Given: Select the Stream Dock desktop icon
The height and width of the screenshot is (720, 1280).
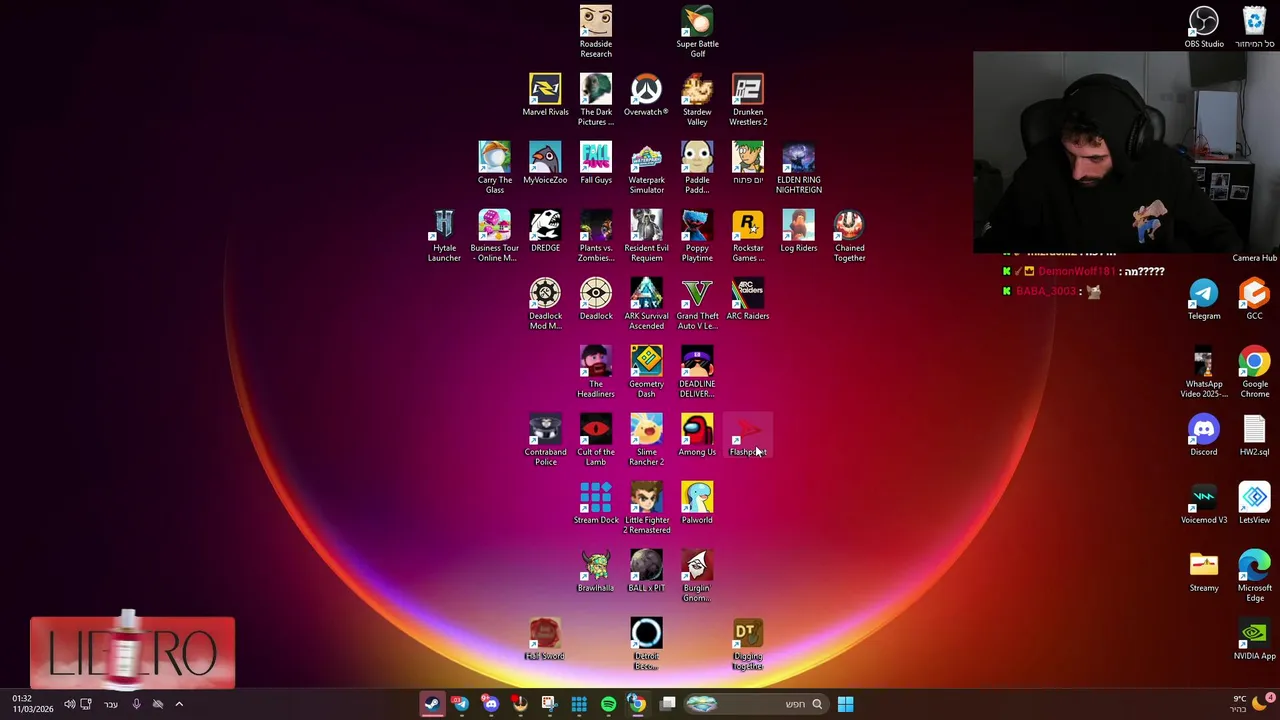Looking at the screenshot, I should (596, 503).
